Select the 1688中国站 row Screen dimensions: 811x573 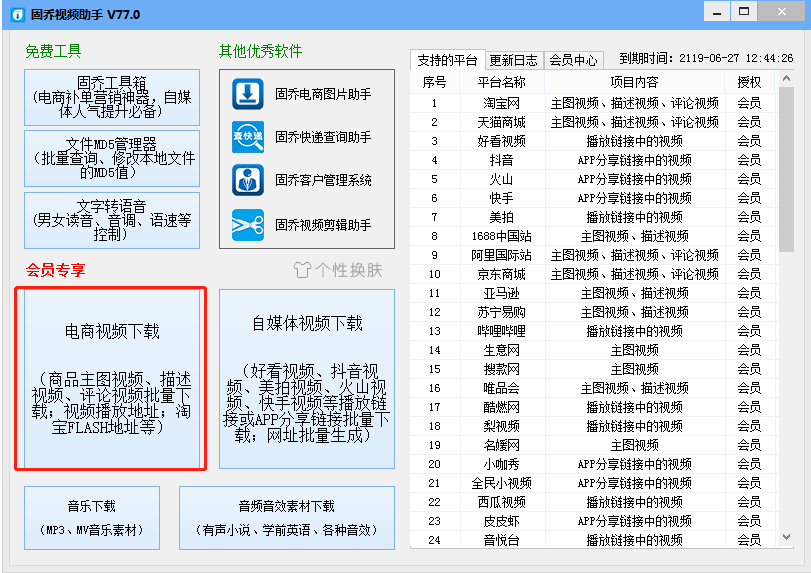[x=594, y=236]
